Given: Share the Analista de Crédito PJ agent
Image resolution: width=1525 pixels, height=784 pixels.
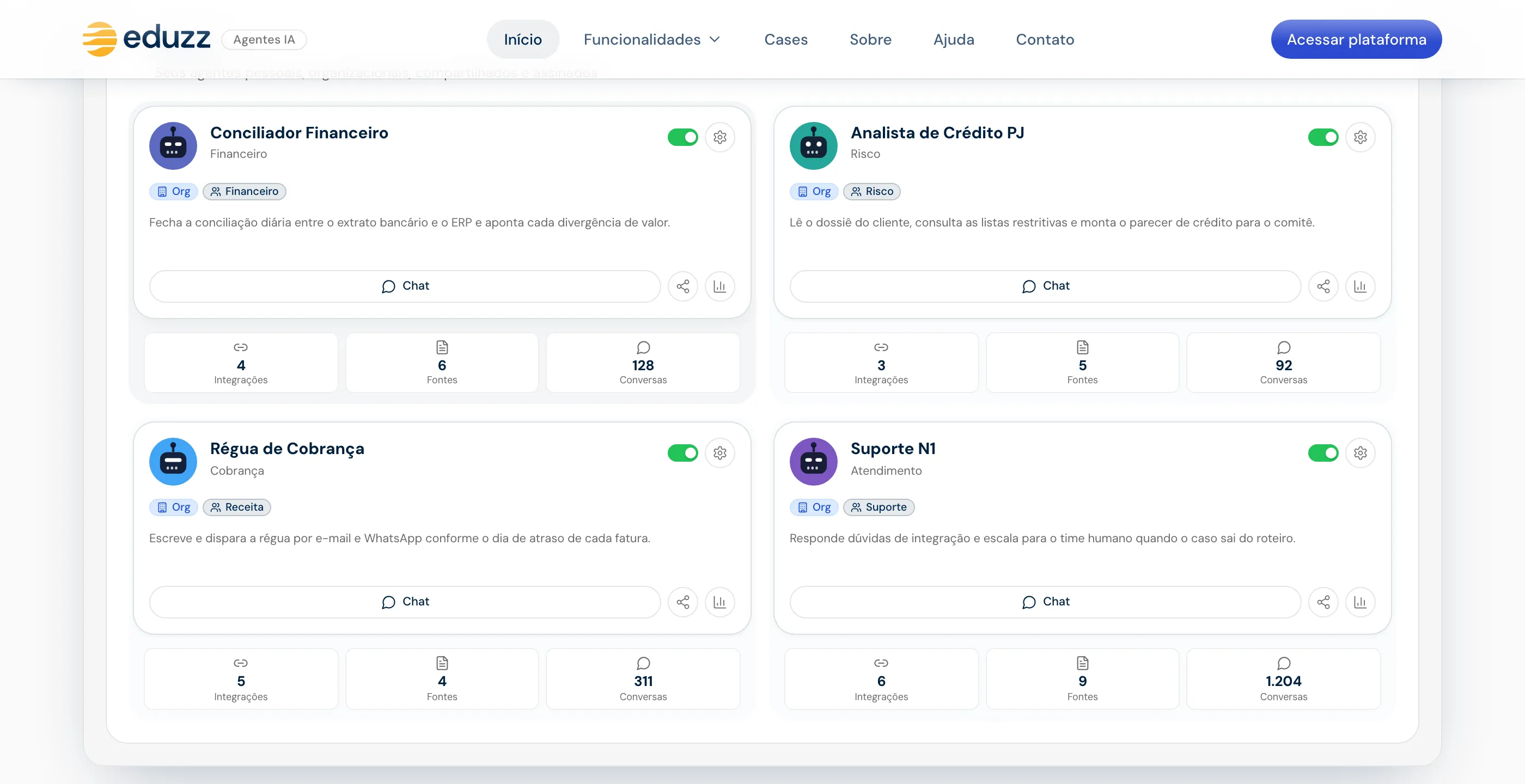Looking at the screenshot, I should [x=1323, y=286].
